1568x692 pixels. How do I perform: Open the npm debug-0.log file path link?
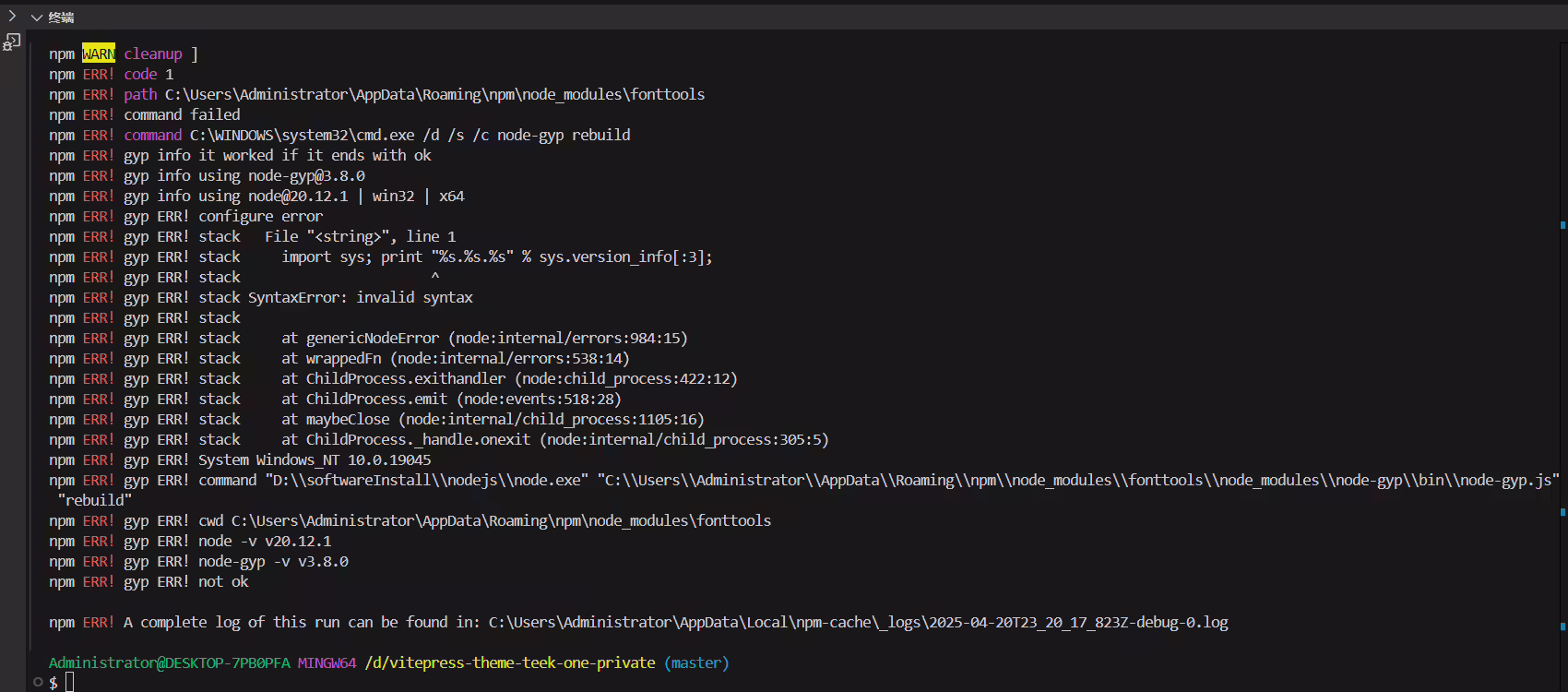pyautogui.click(x=858, y=623)
